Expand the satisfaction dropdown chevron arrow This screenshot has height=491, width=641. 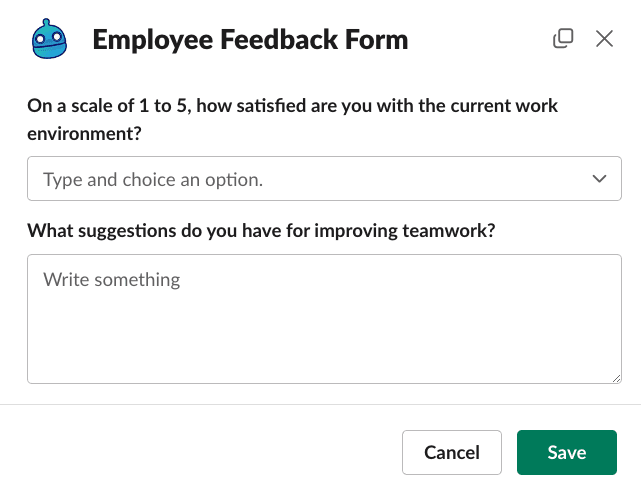pos(600,179)
